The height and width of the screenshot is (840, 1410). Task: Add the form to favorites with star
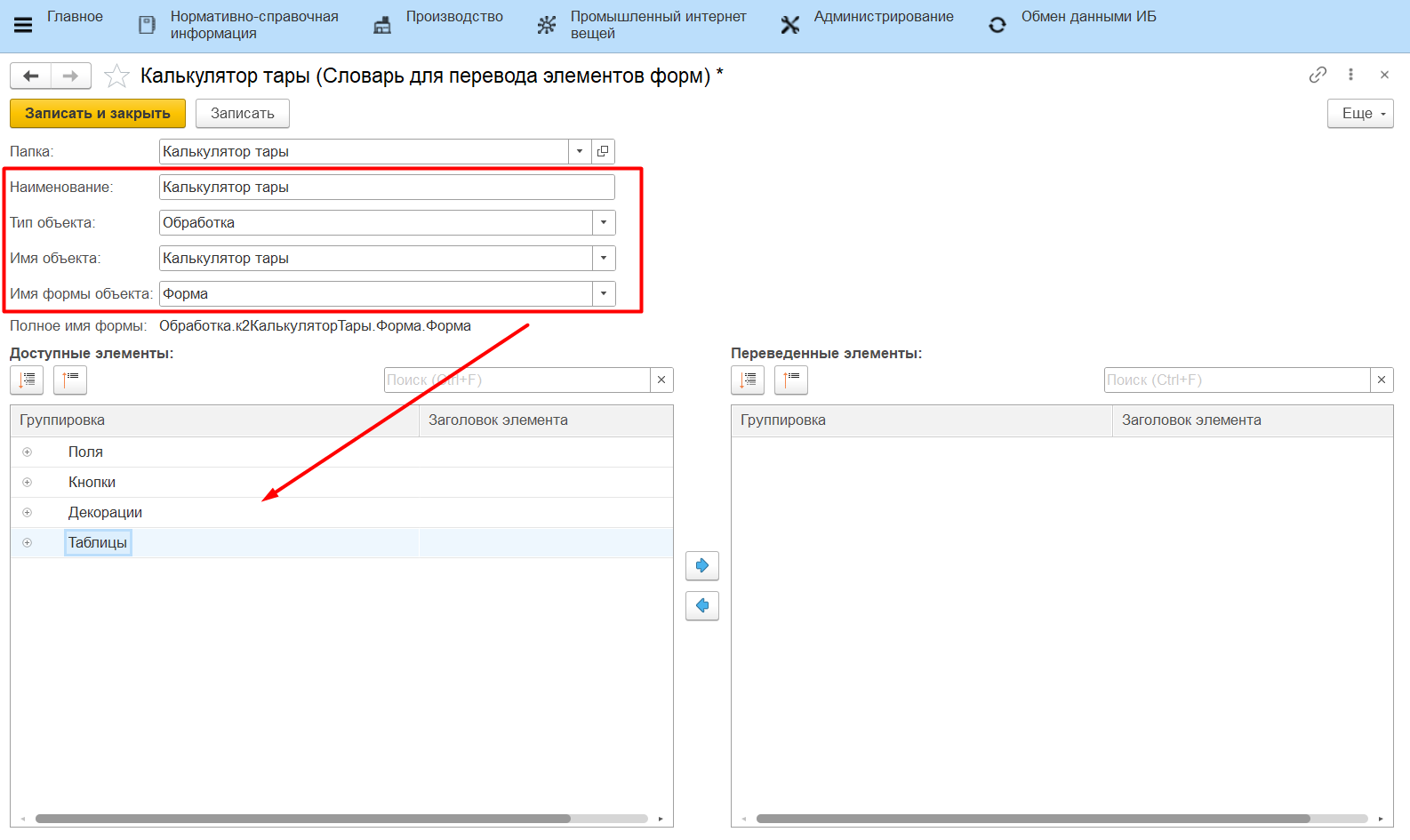pyautogui.click(x=116, y=76)
